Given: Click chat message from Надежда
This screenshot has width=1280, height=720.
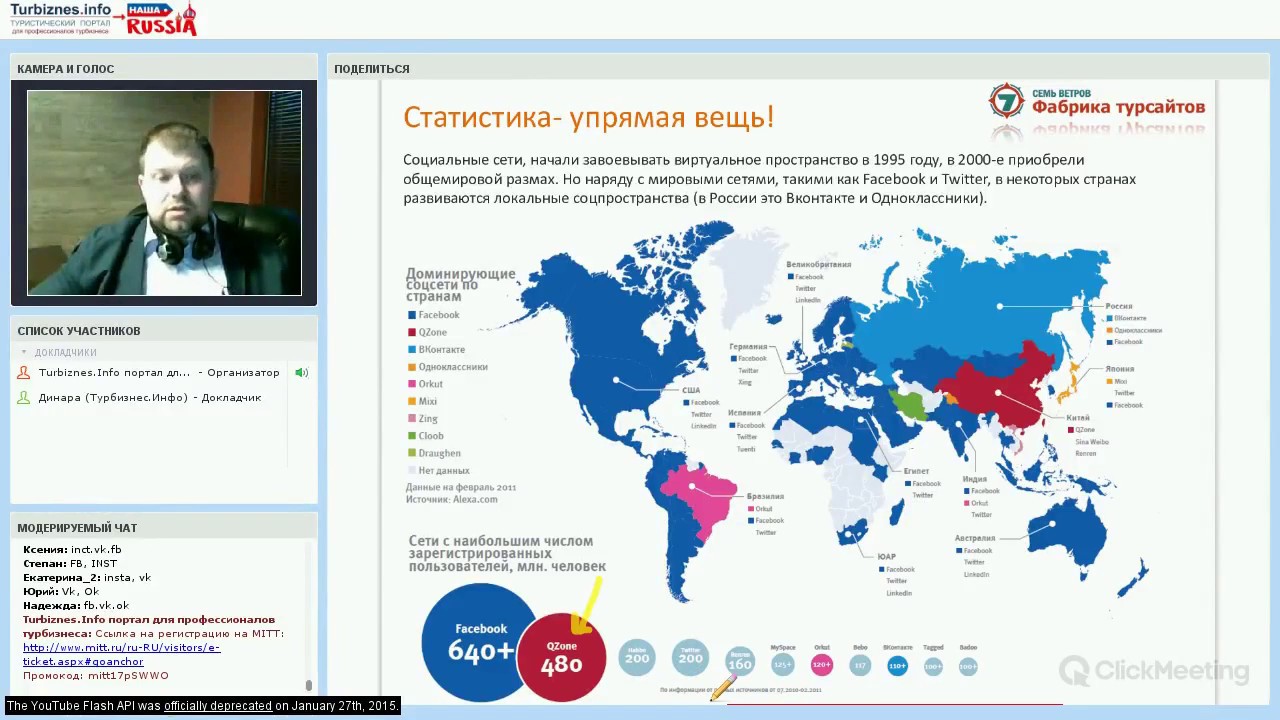Looking at the screenshot, I should [x=76, y=606].
